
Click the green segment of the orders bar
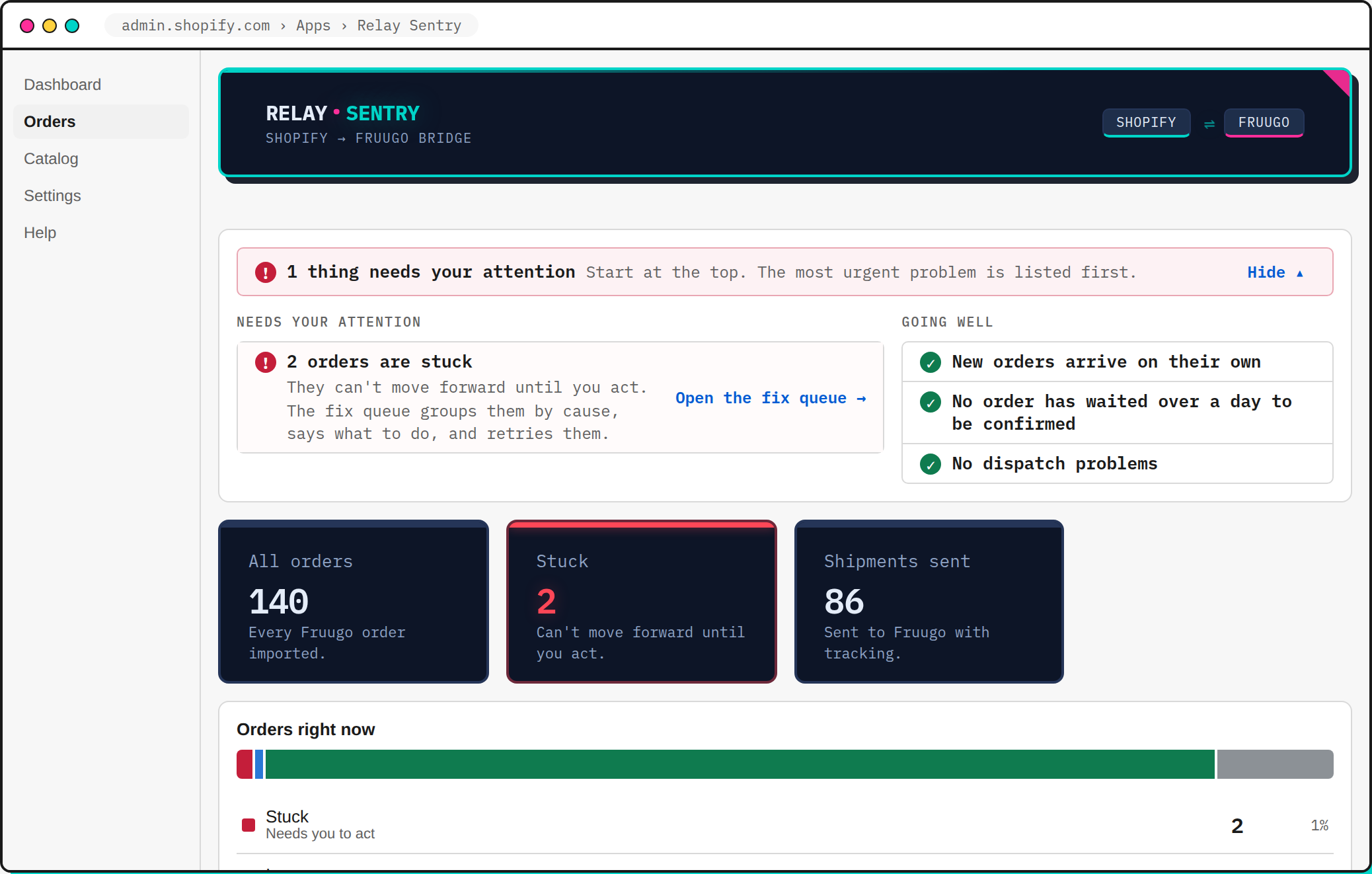[740, 764]
